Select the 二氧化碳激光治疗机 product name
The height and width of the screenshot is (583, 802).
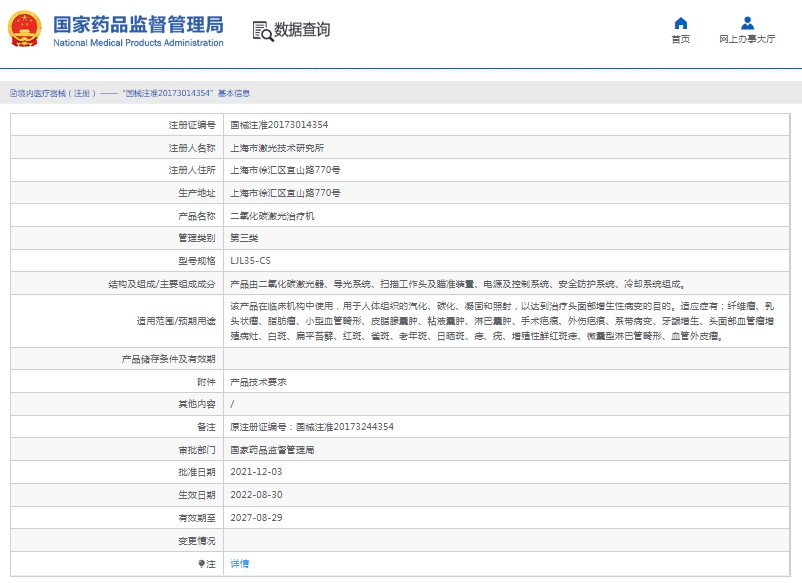click(x=272, y=216)
